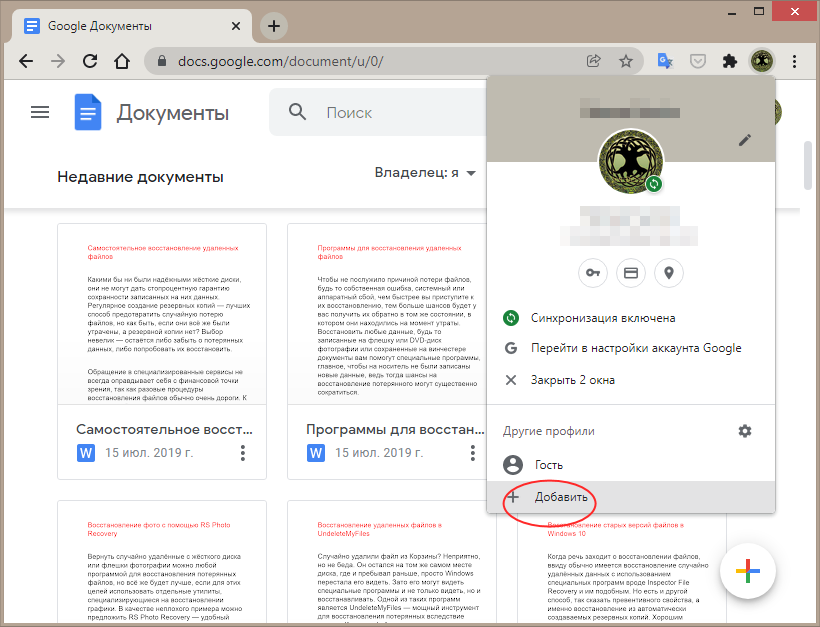Click the address bar URL
This screenshot has height=627, width=820.
pyautogui.click(x=281, y=61)
